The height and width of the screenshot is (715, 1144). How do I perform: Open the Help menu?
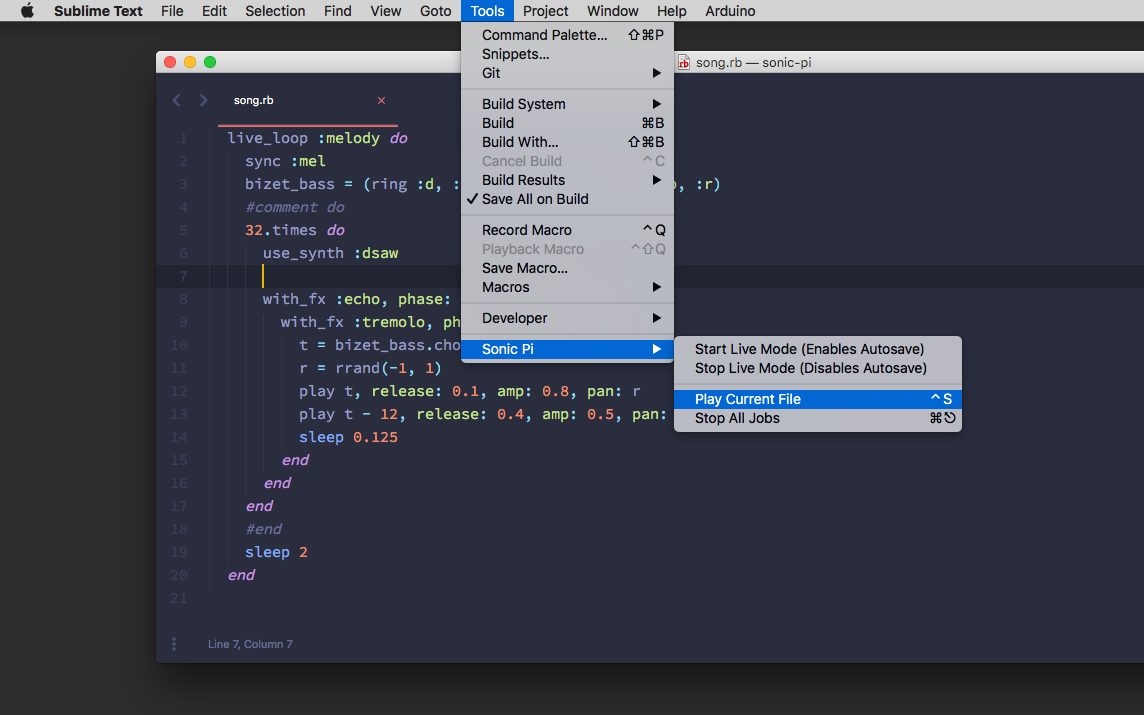(671, 11)
